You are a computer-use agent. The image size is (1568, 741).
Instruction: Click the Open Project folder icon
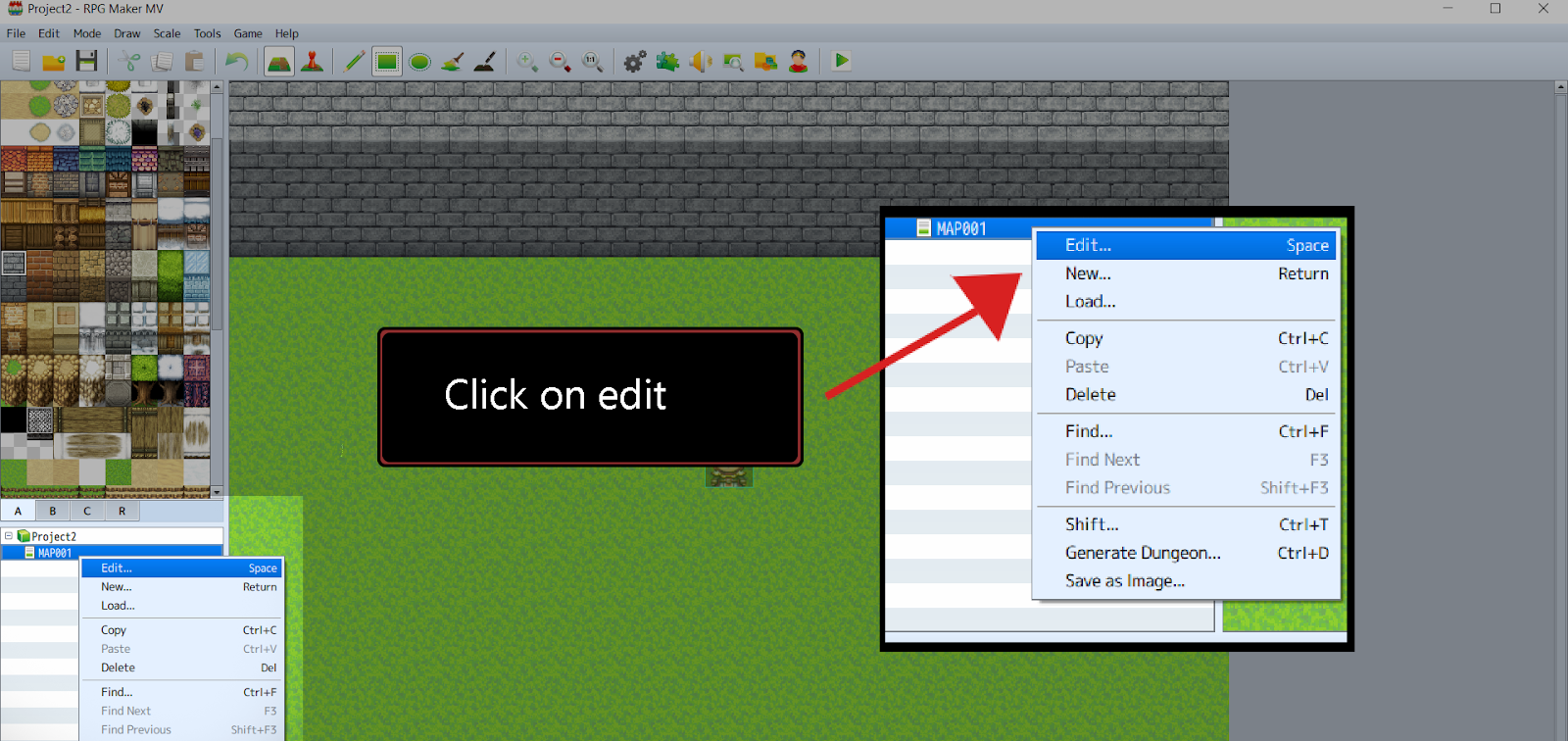coord(54,61)
